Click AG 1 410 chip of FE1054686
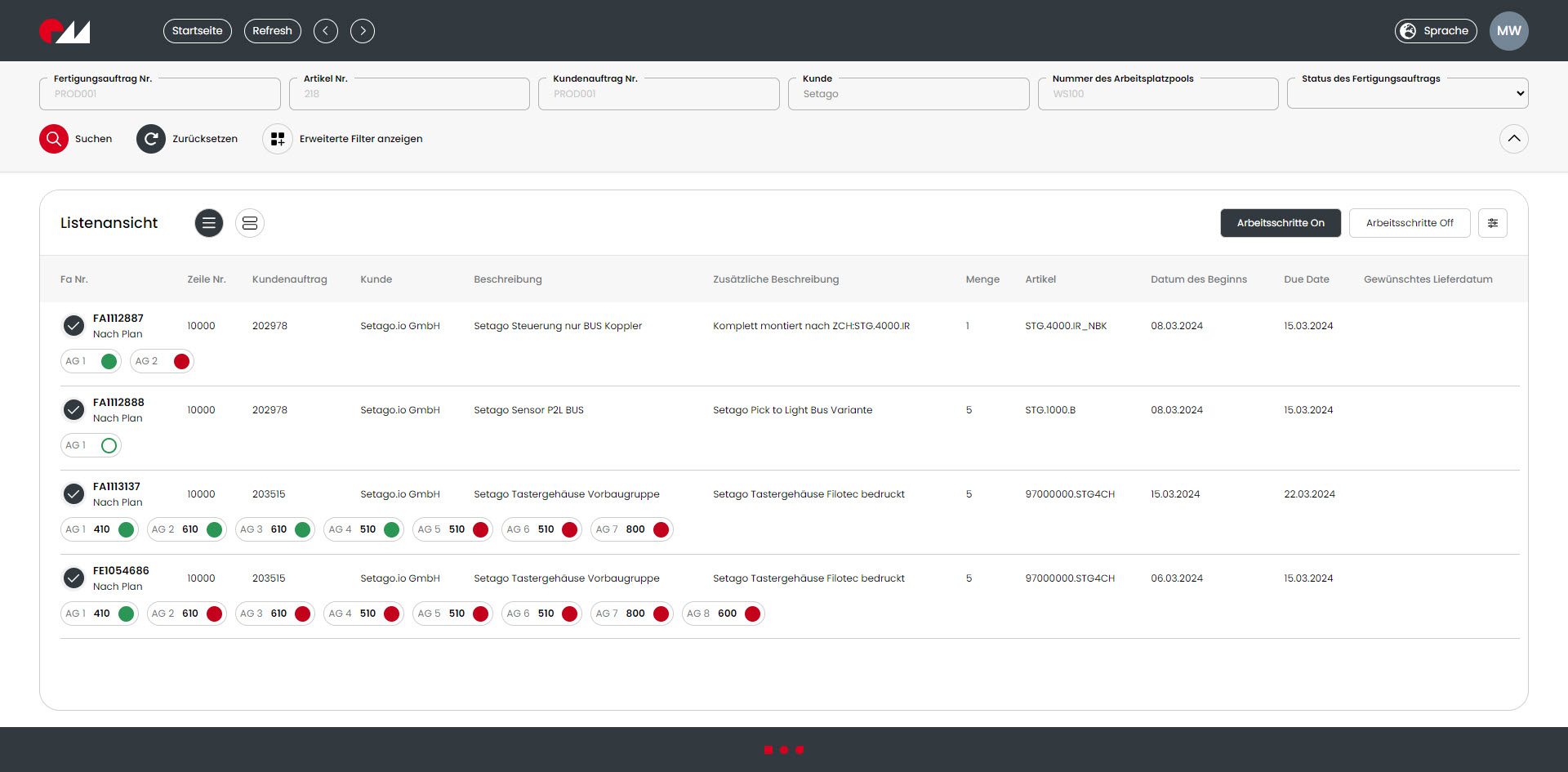Viewport: 1568px width, 772px height. click(100, 614)
